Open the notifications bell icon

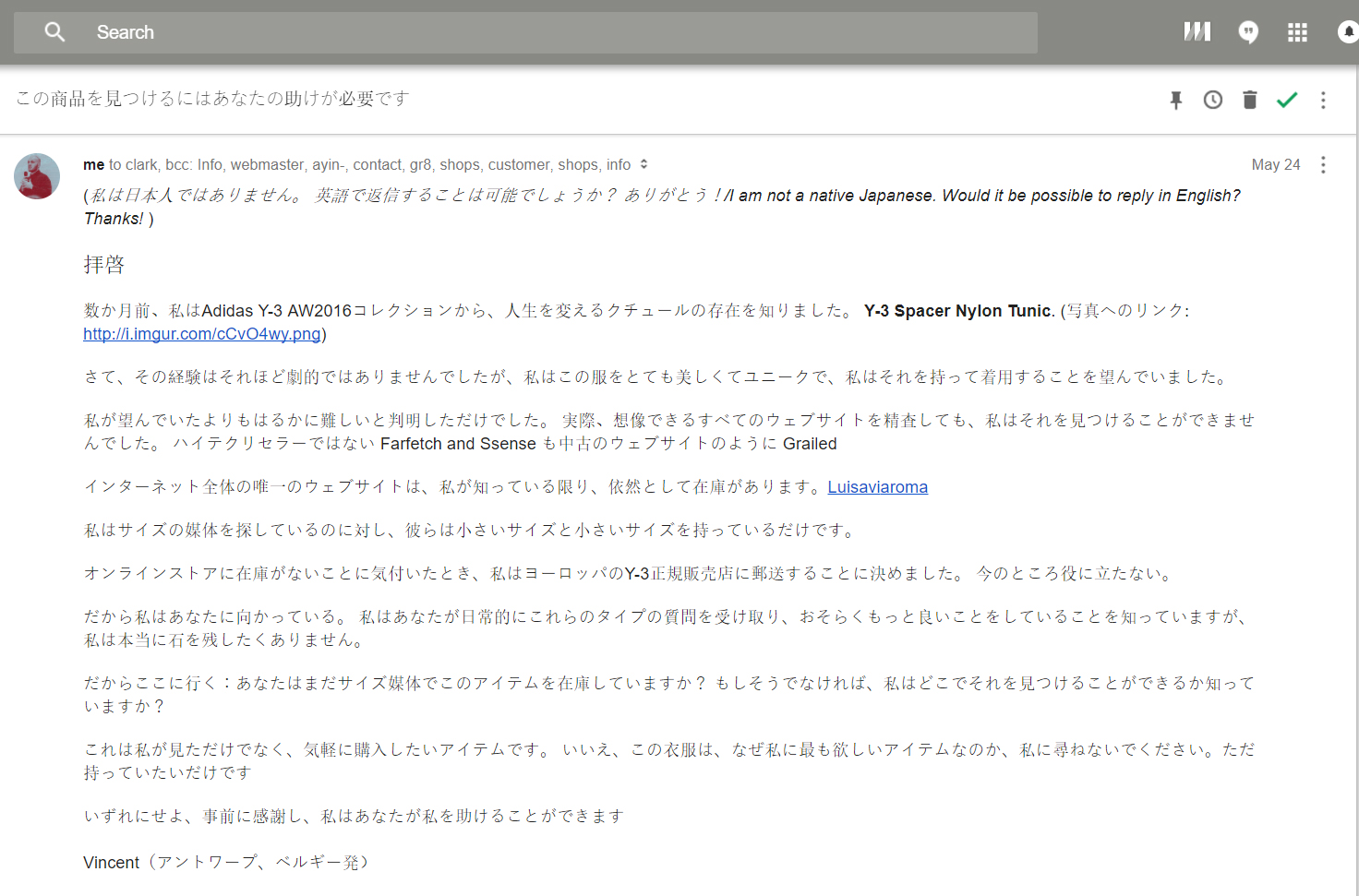click(x=1348, y=32)
